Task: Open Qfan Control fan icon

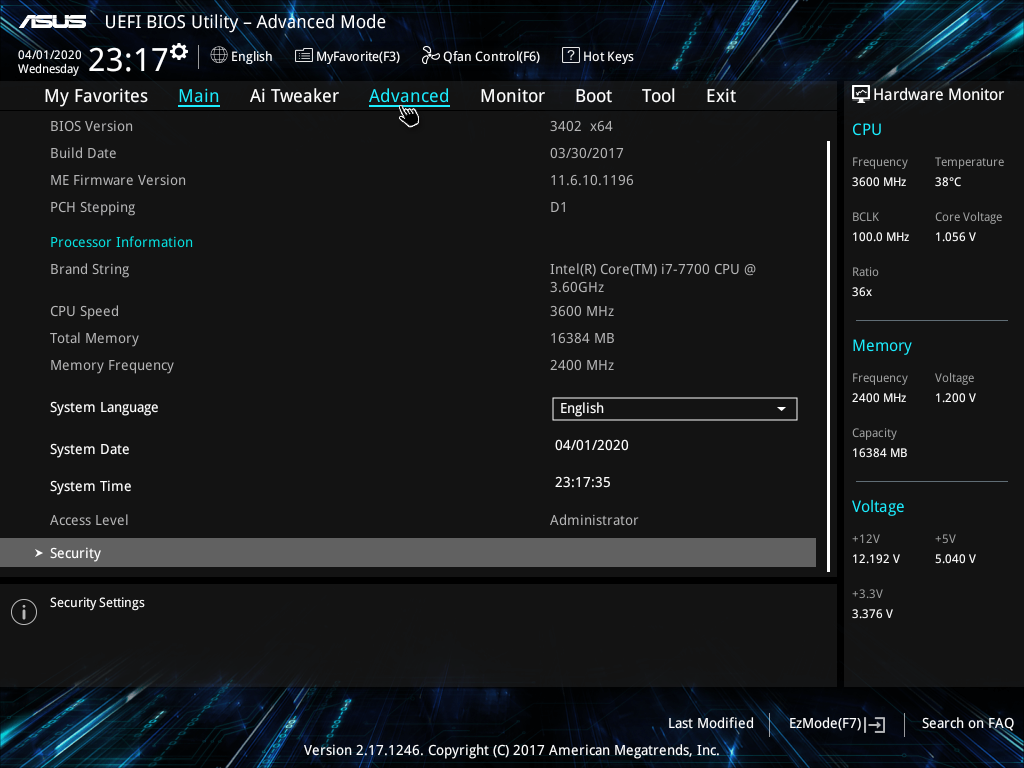Action: coord(430,56)
